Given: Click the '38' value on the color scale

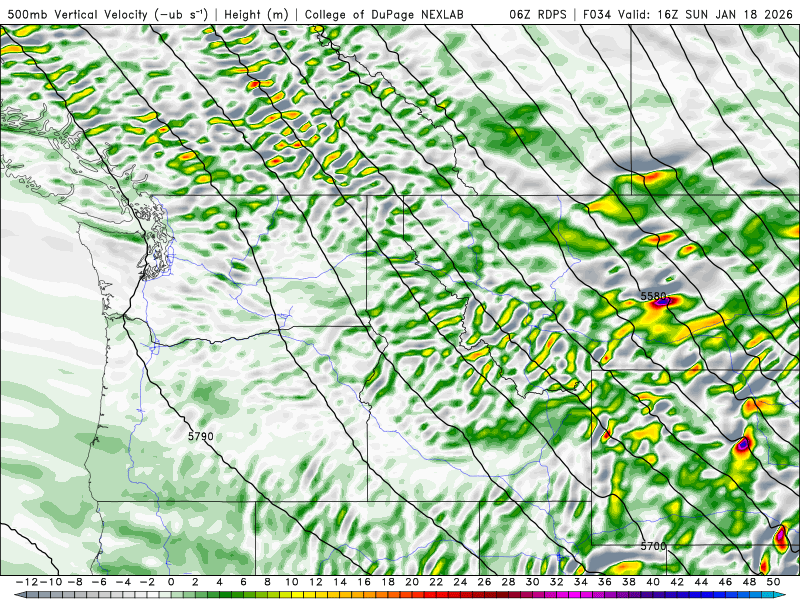Looking at the screenshot, I should (629, 582).
